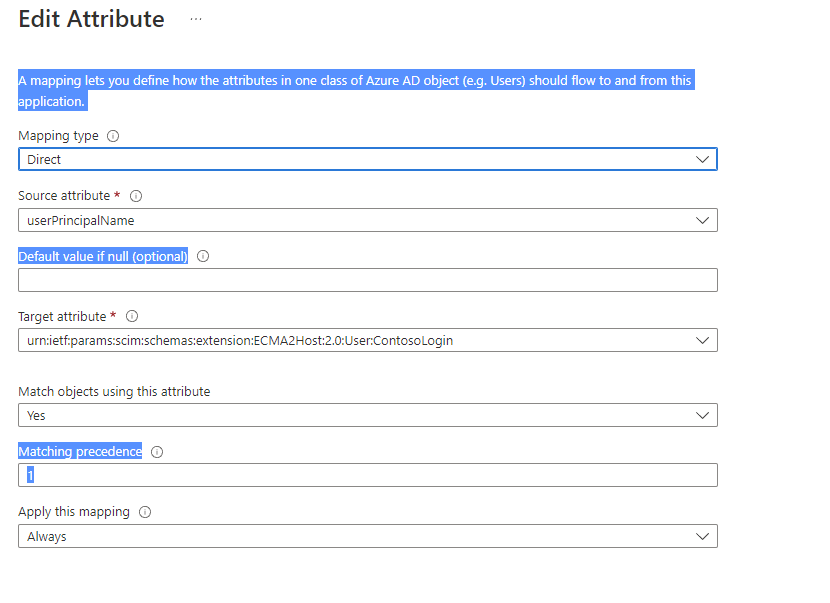Click the Match objects using this attribute label
The width and height of the screenshot is (830, 603).
tap(114, 391)
